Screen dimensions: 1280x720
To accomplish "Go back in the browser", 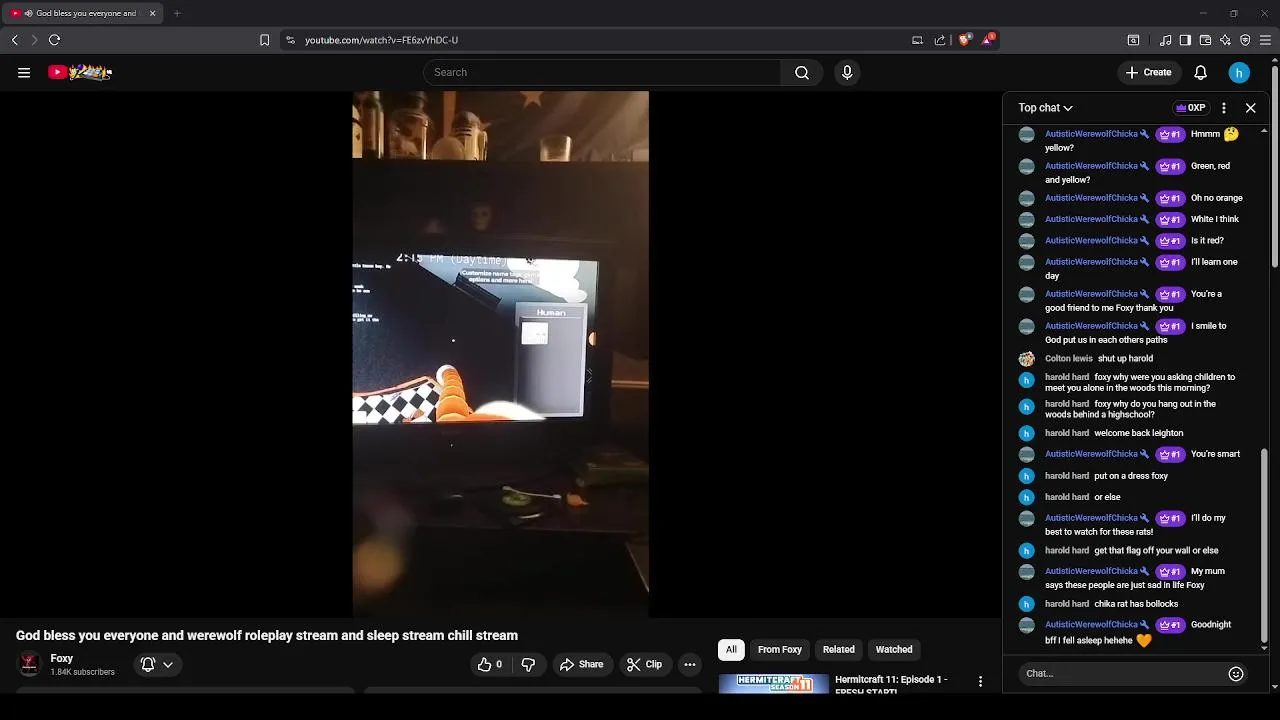I will [x=15, y=40].
